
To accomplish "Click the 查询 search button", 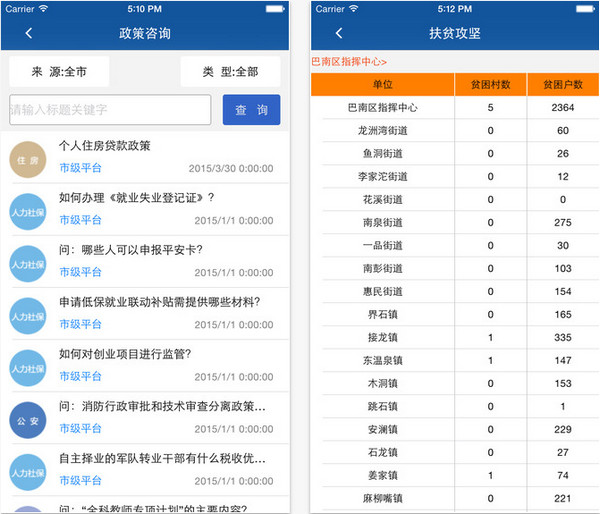I will [251, 110].
